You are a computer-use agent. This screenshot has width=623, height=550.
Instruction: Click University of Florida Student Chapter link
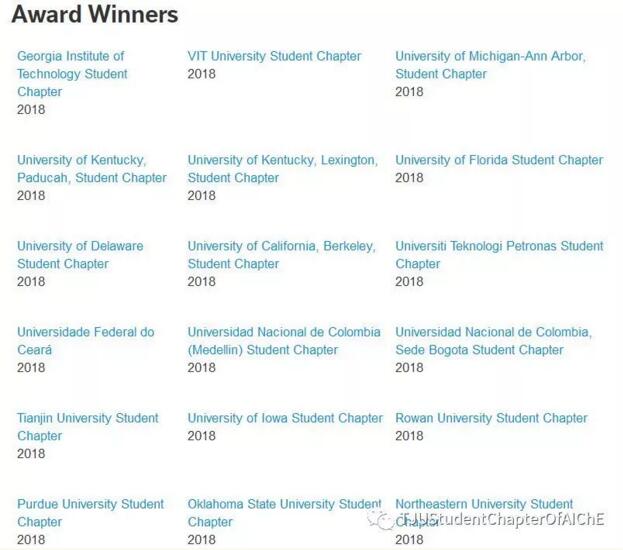[x=499, y=160]
